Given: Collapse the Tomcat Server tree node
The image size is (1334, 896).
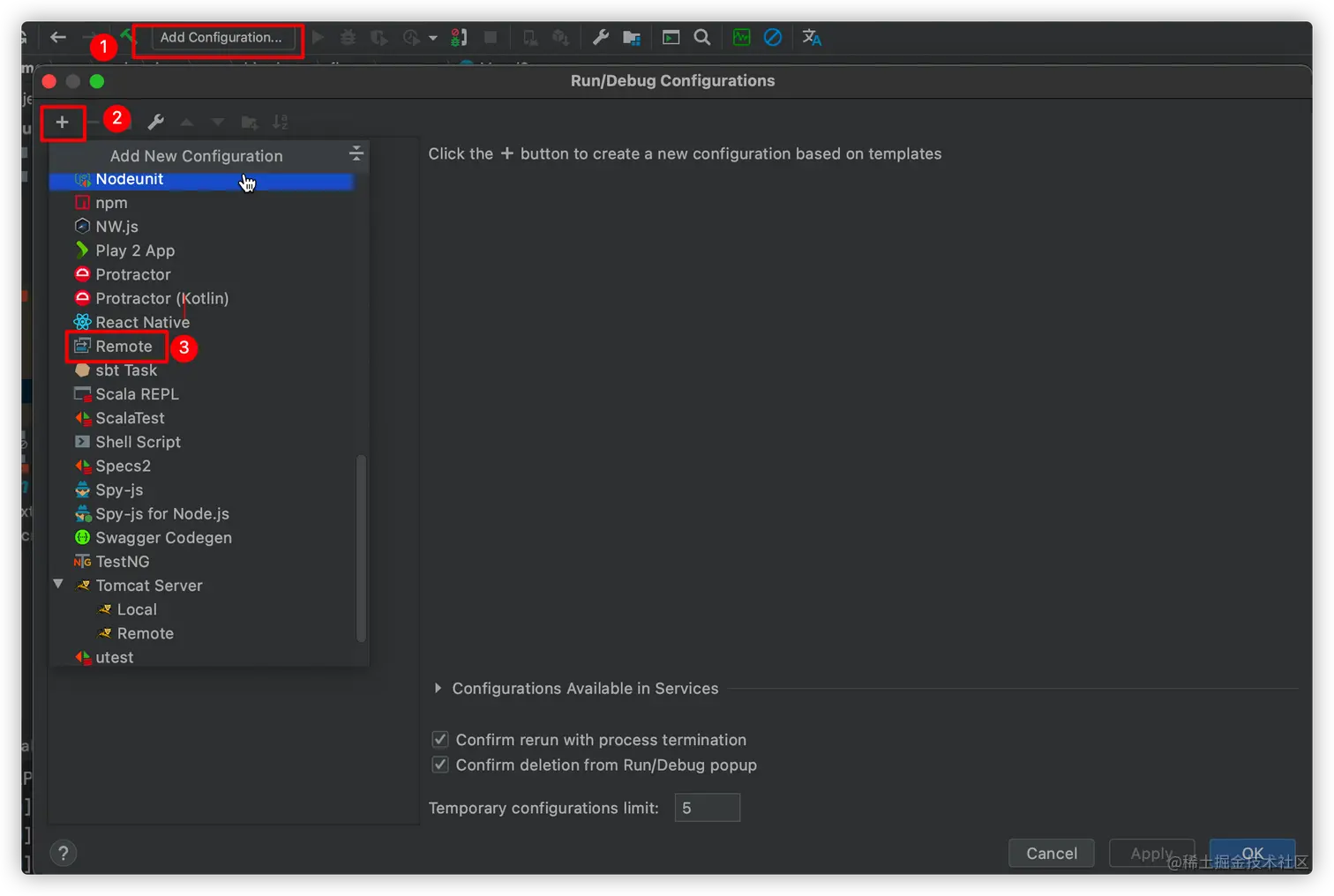Looking at the screenshot, I should click(x=58, y=585).
